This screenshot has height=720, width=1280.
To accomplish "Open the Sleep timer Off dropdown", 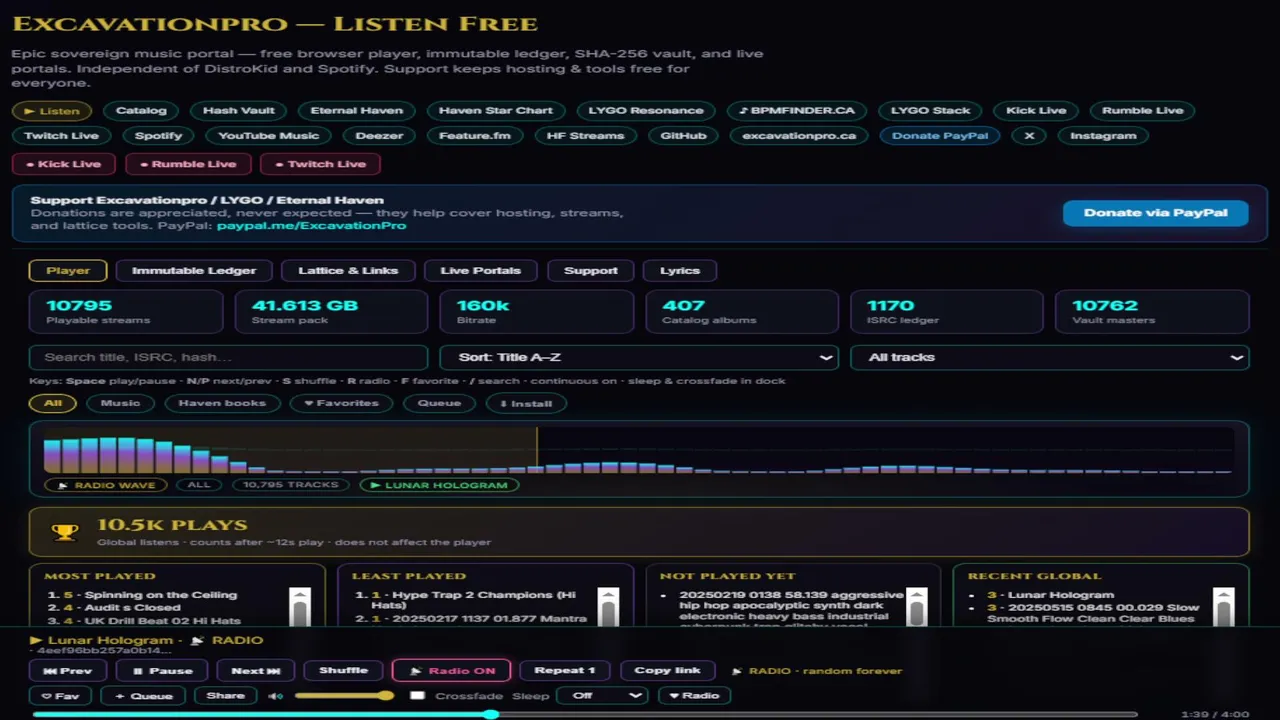I will [603, 696].
